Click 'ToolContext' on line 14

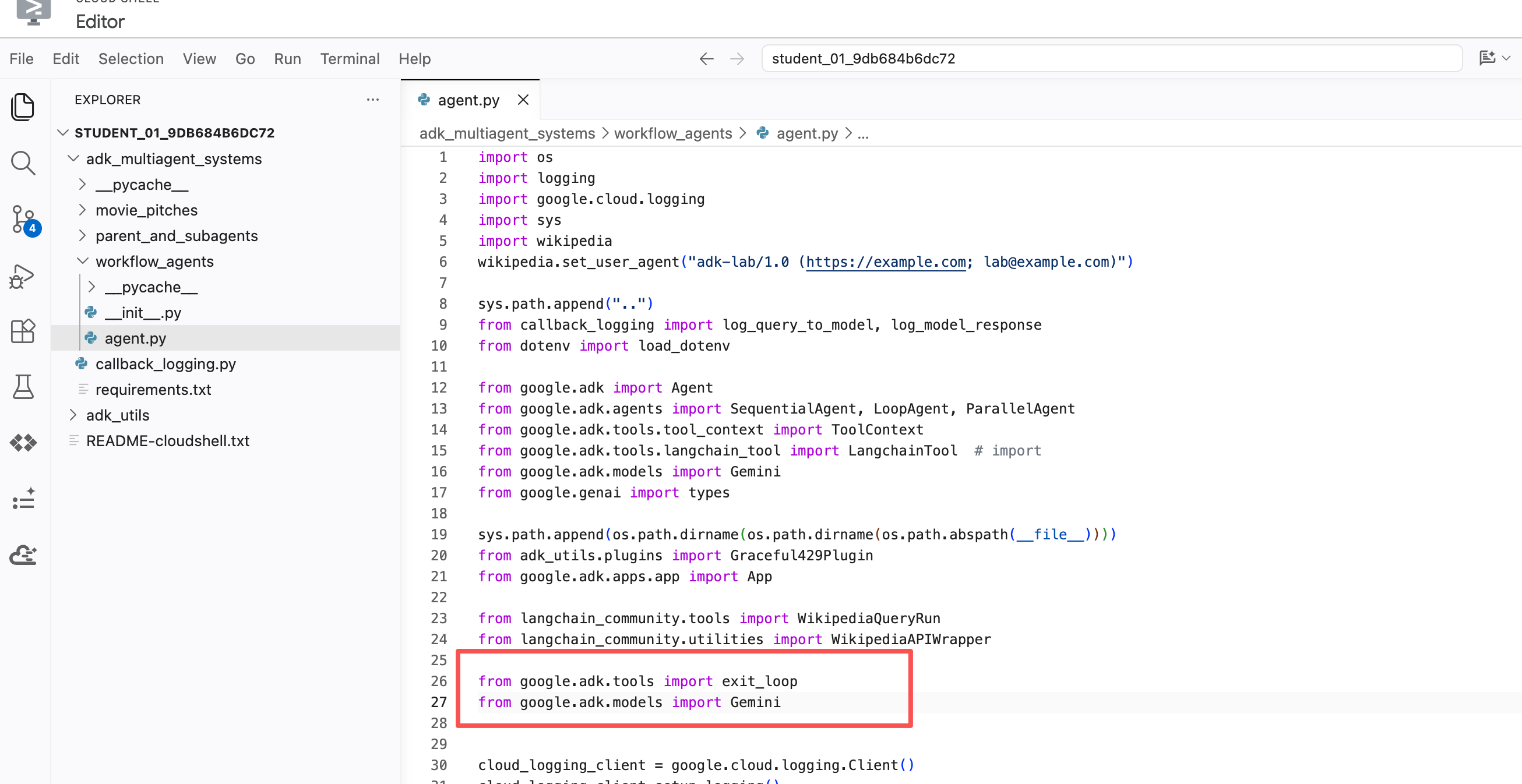tap(877, 429)
